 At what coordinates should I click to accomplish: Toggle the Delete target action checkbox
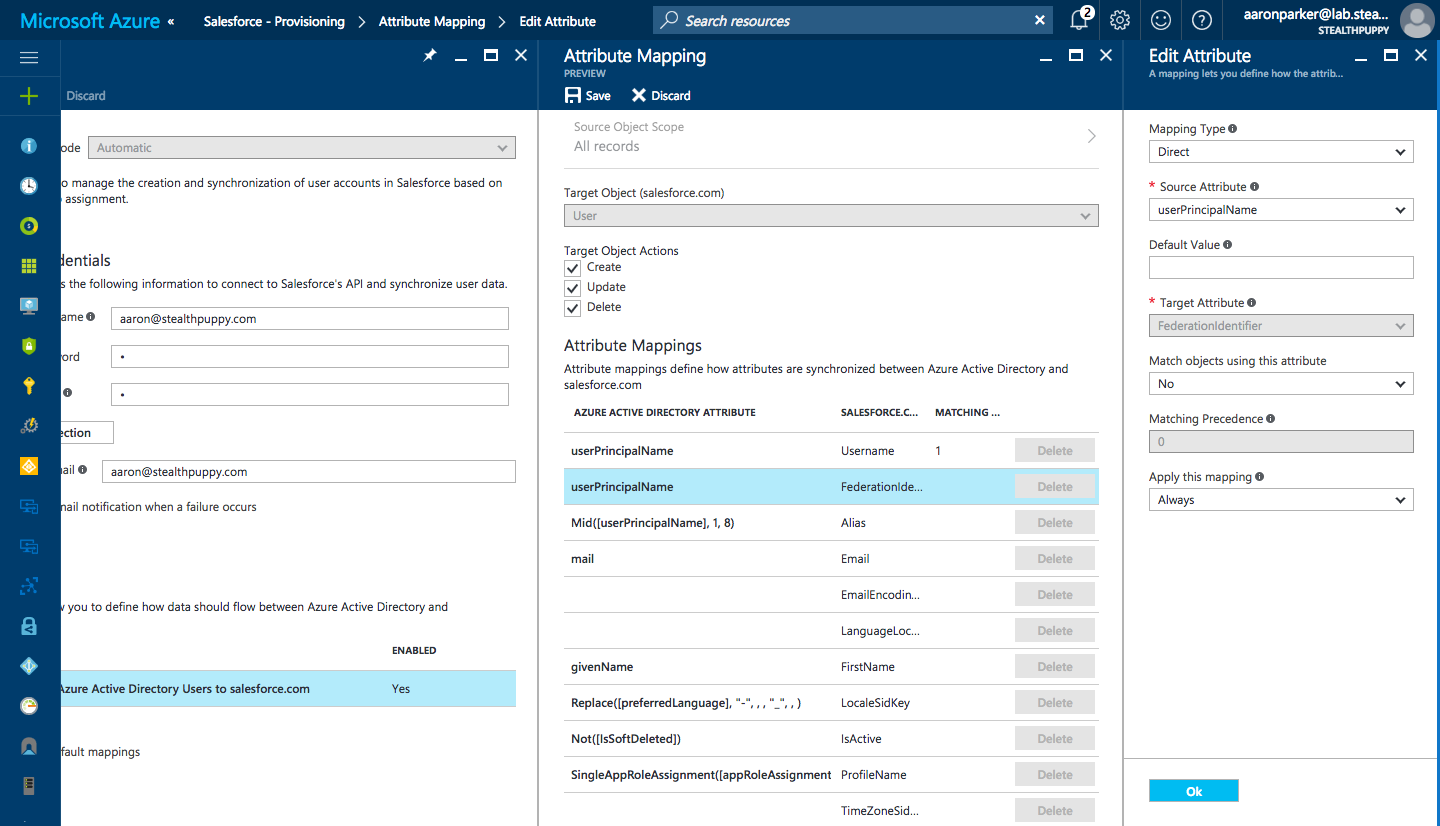coord(573,308)
